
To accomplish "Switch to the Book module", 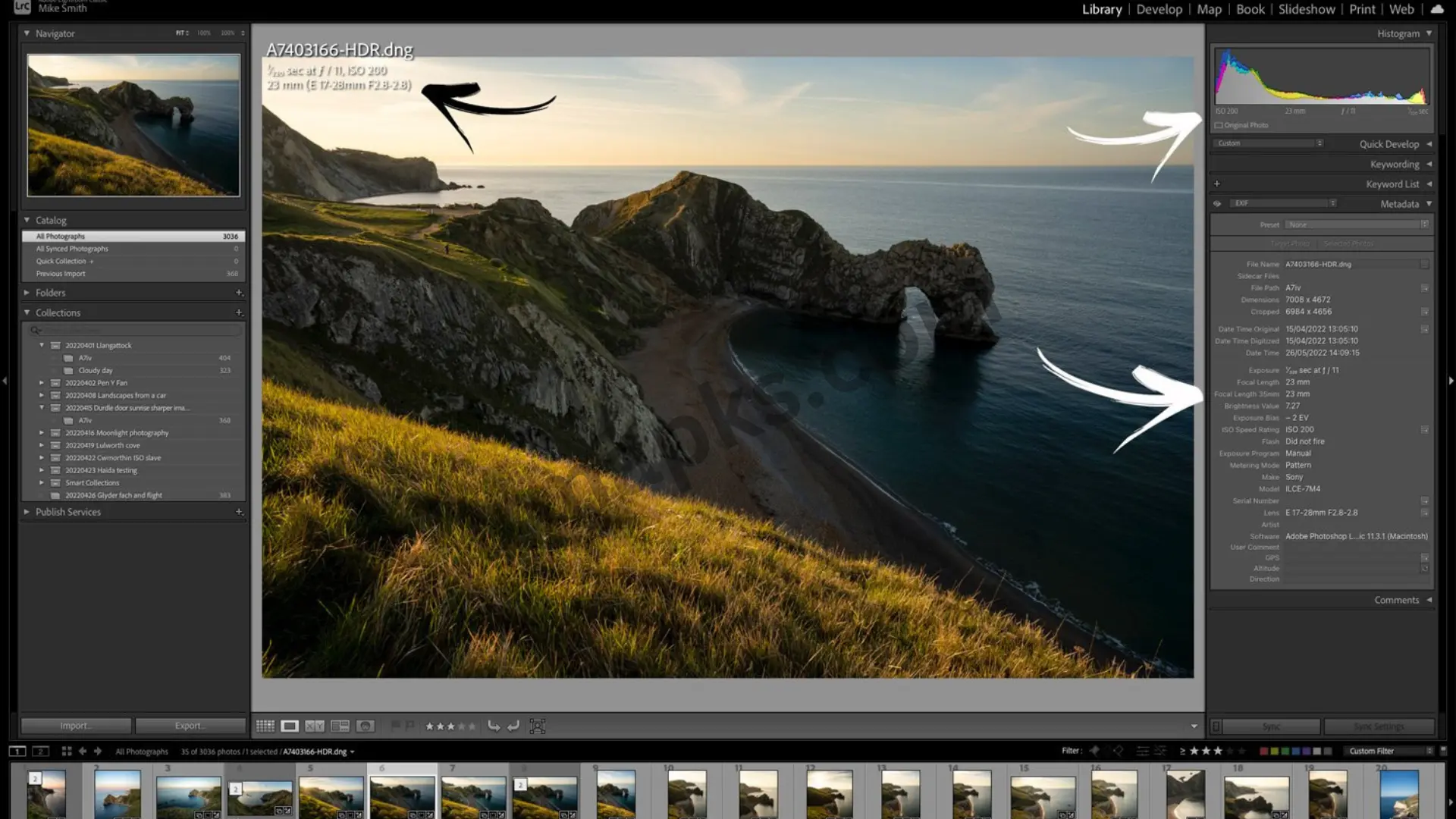I will click(x=1250, y=9).
